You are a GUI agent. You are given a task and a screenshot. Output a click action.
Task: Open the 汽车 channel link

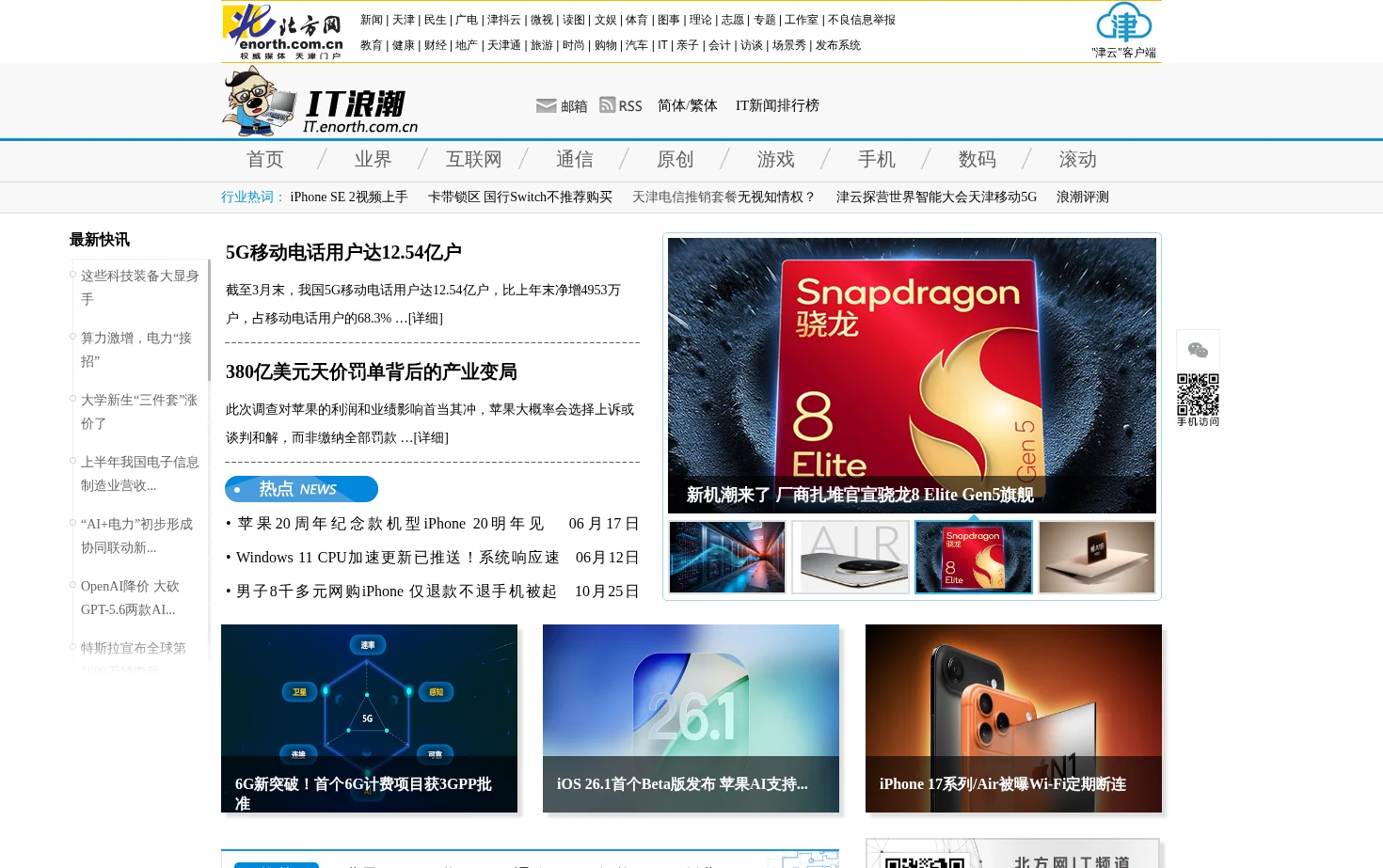point(637,45)
